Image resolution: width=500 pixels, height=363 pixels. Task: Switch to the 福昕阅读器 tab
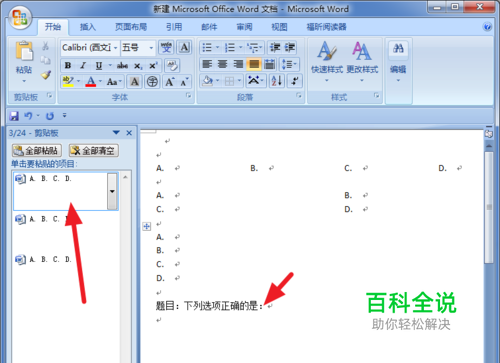(326, 27)
